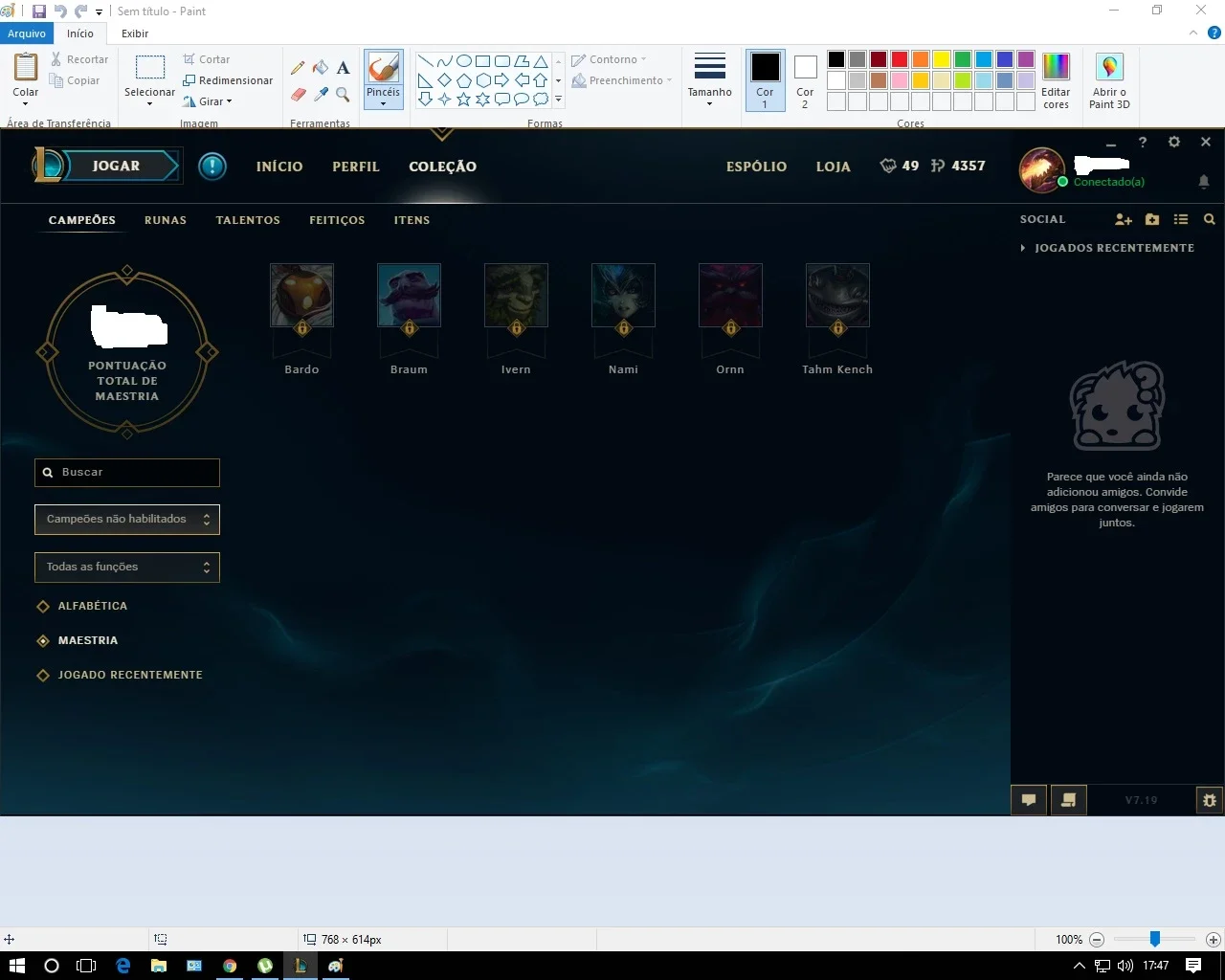
Task: Pick the yellow color swatch in palette
Action: click(942, 59)
